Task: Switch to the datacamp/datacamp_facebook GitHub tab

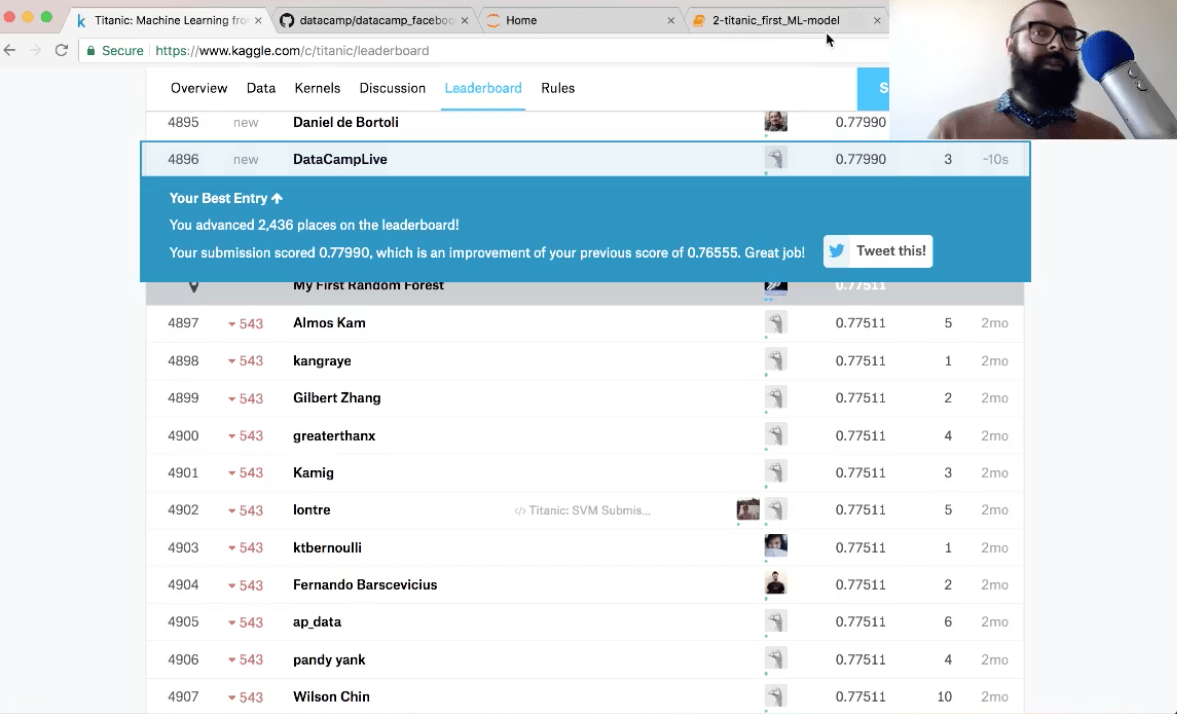Action: click(x=377, y=20)
